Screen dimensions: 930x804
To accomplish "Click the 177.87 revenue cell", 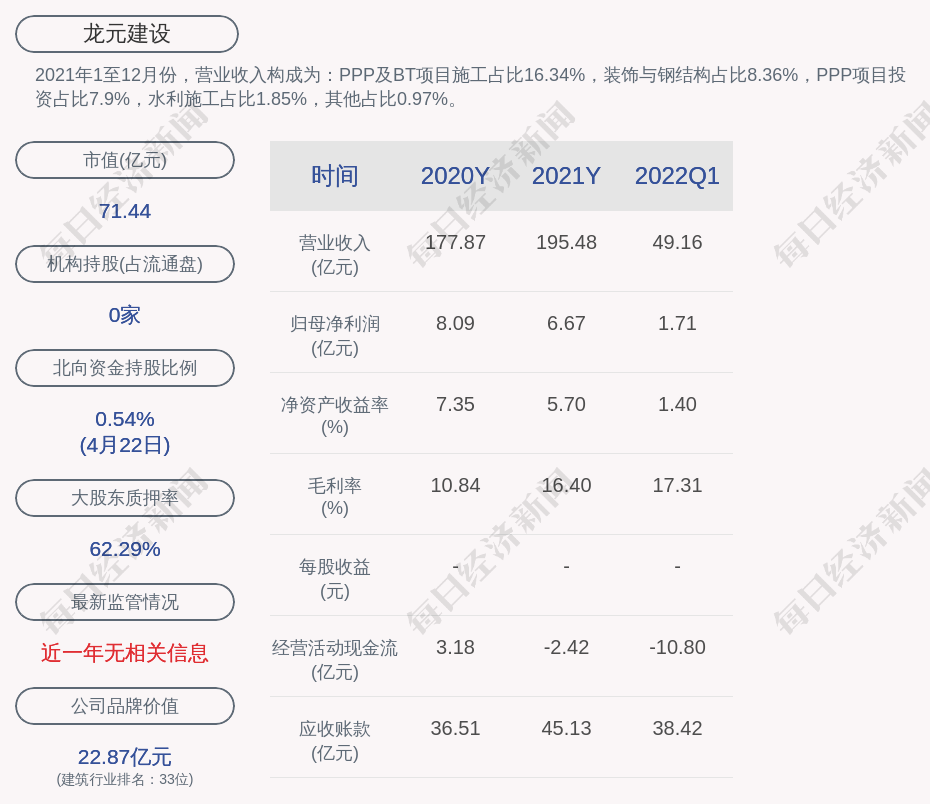I will pyautogui.click(x=455, y=243).
